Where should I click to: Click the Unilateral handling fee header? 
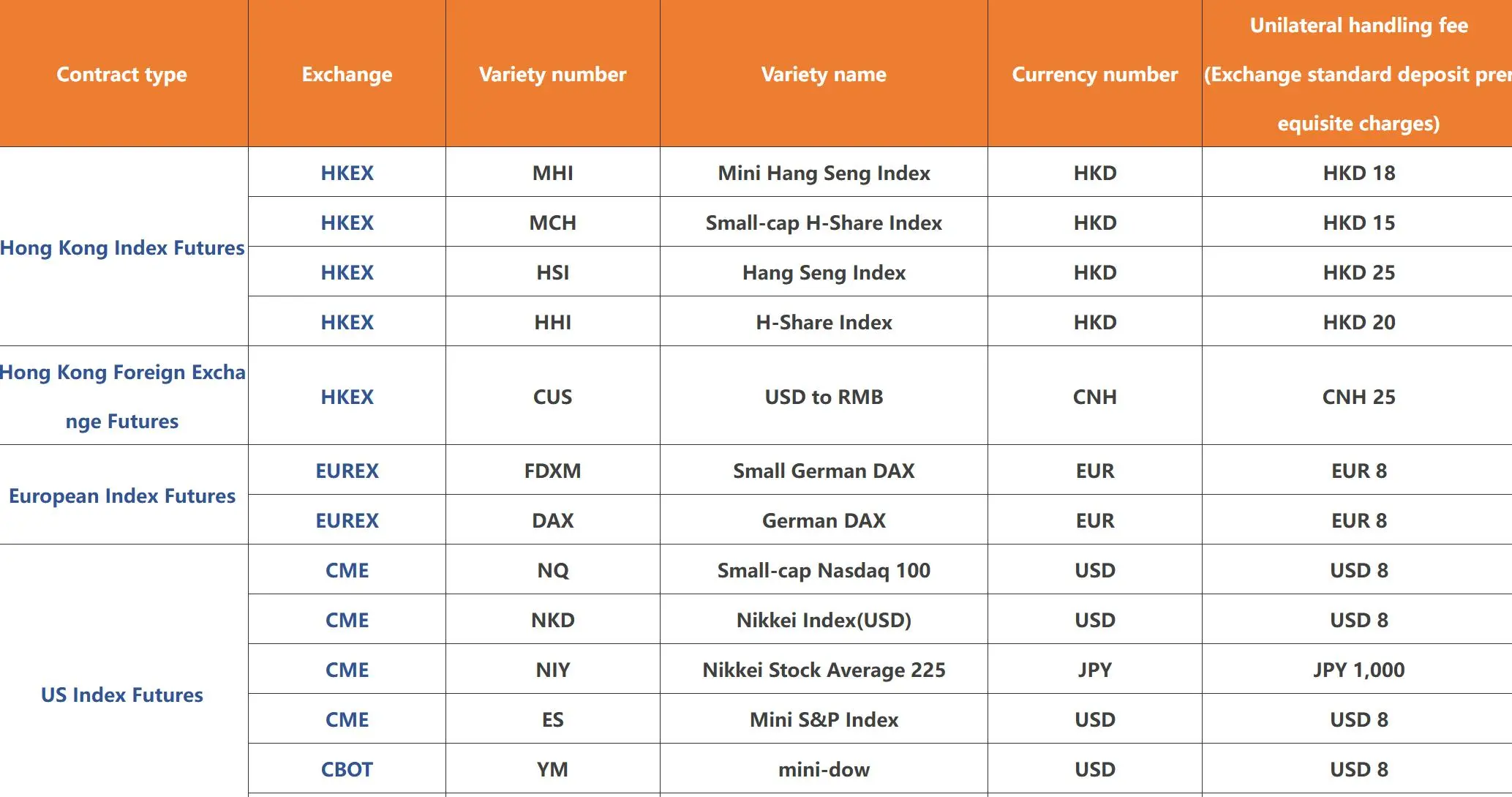coord(1358,74)
